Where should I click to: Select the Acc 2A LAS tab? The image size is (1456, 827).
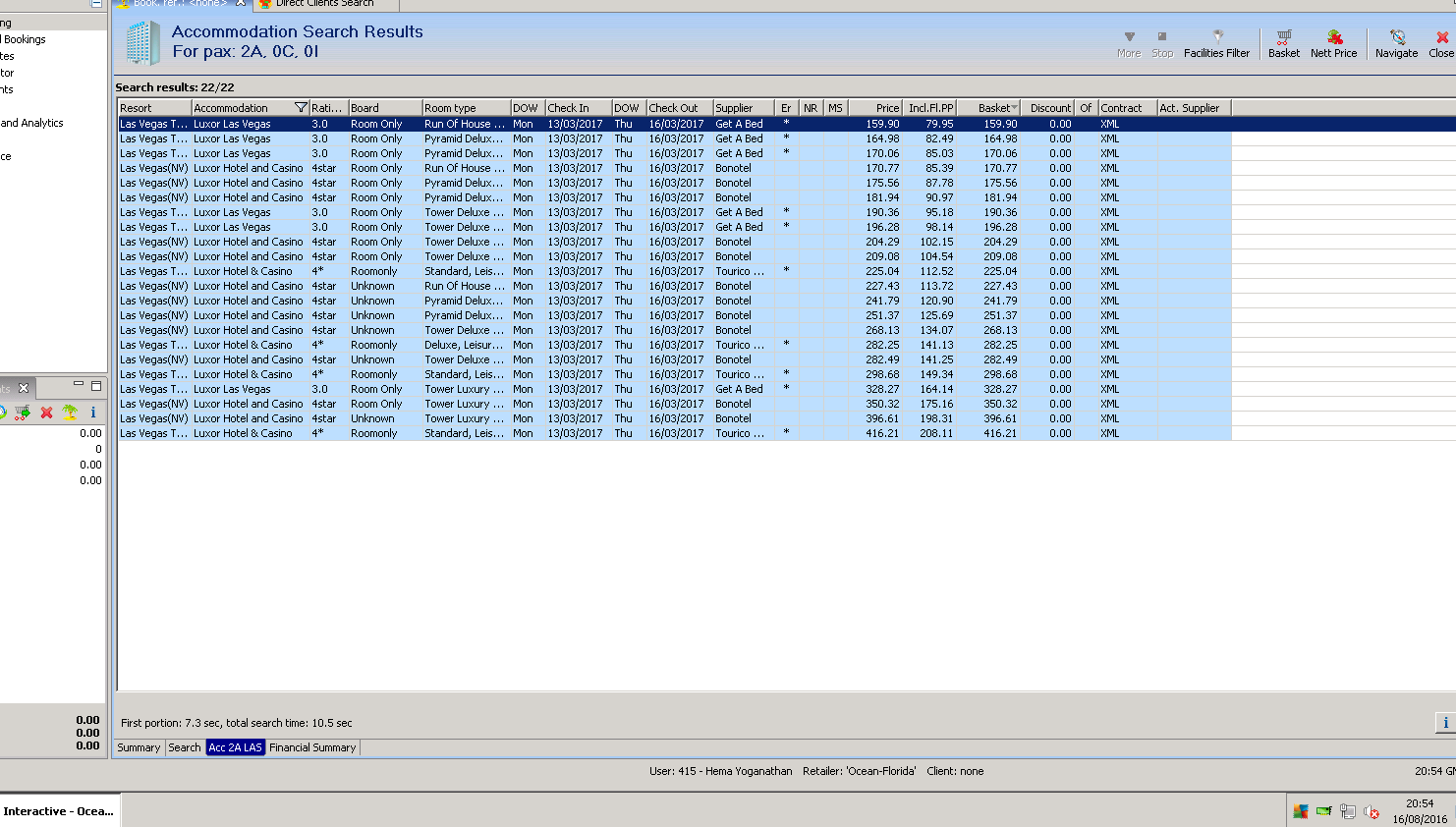(236, 747)
